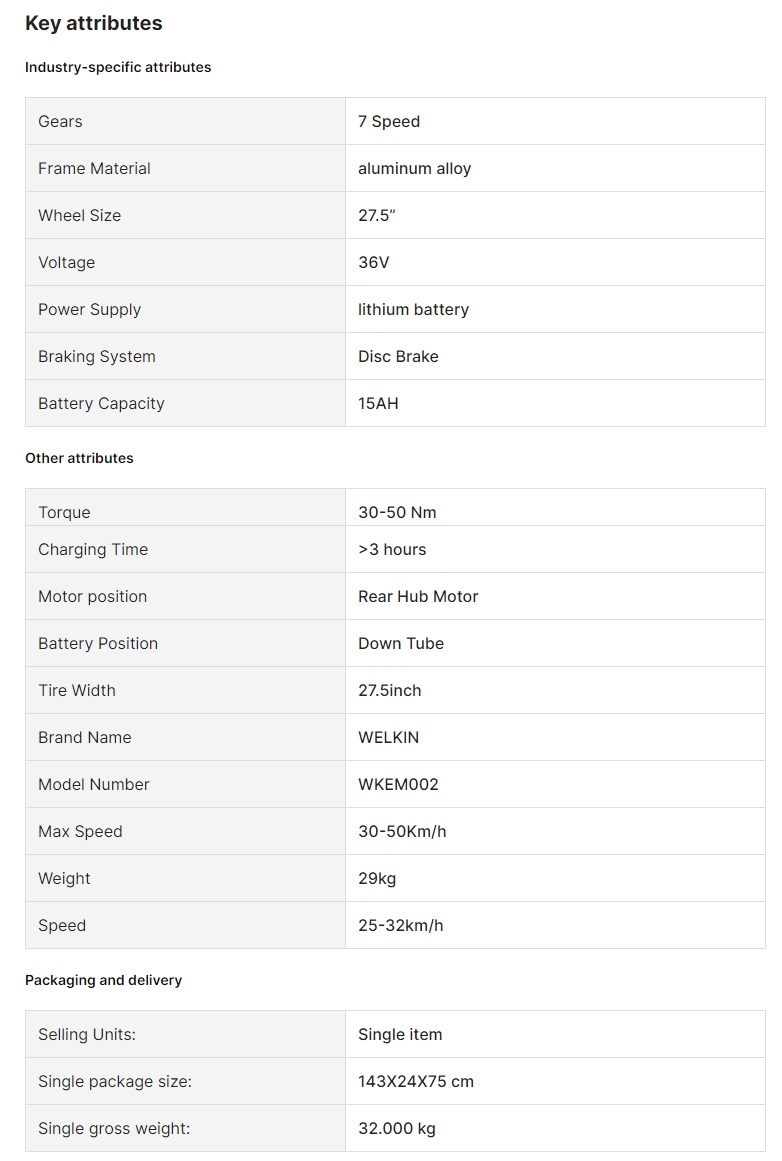Image resolution: width=782 pixels, height=1161 pixels.
Task: Select the Wheel Size label
Action: click(x=79, y=215)
